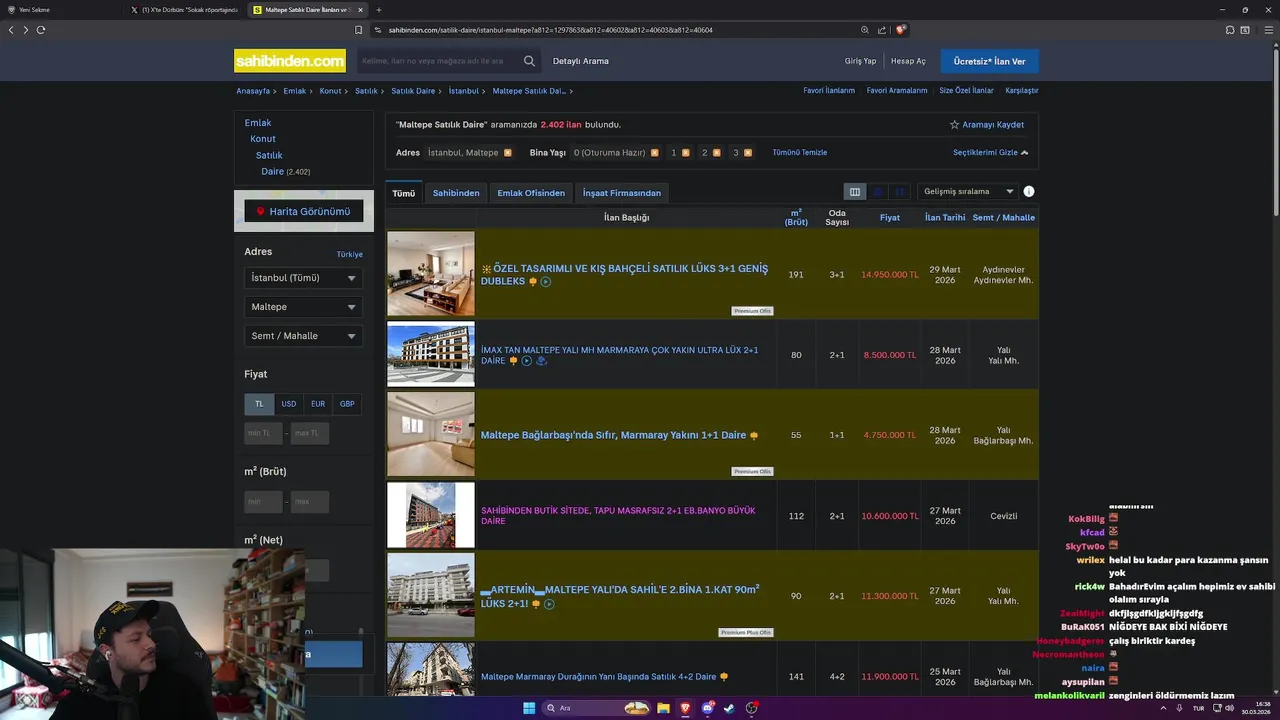This screenshot has height=720, width=1280.
Task: Open Türkiye country selector link
Action: (349, 254)
